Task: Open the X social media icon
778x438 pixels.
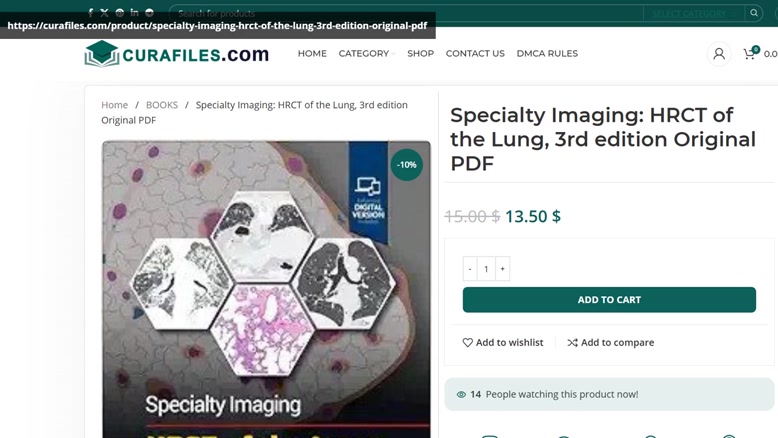Action: click(x=104, y=13)
